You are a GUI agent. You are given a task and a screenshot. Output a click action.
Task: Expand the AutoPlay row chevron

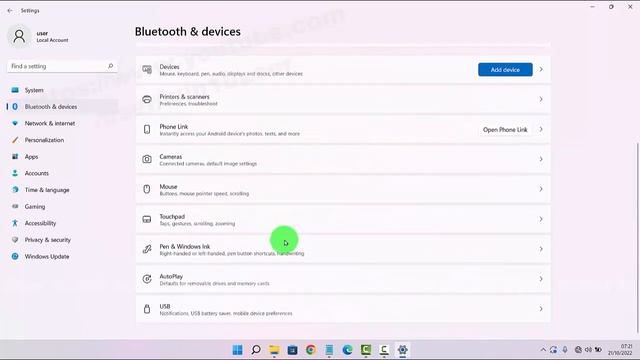(541, 279)
